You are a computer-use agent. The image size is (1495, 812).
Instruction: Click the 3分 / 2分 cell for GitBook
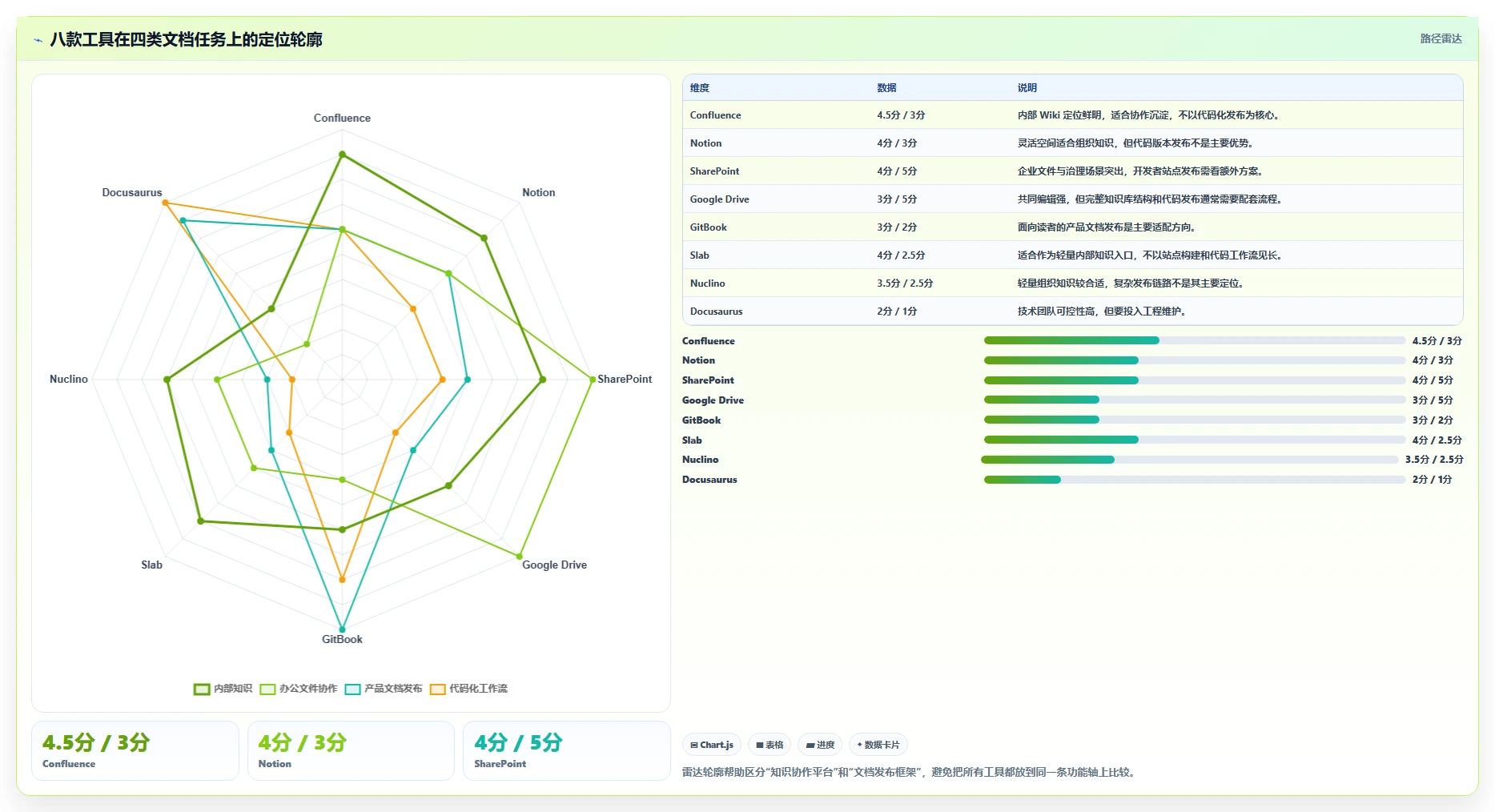tap(897, 227)
